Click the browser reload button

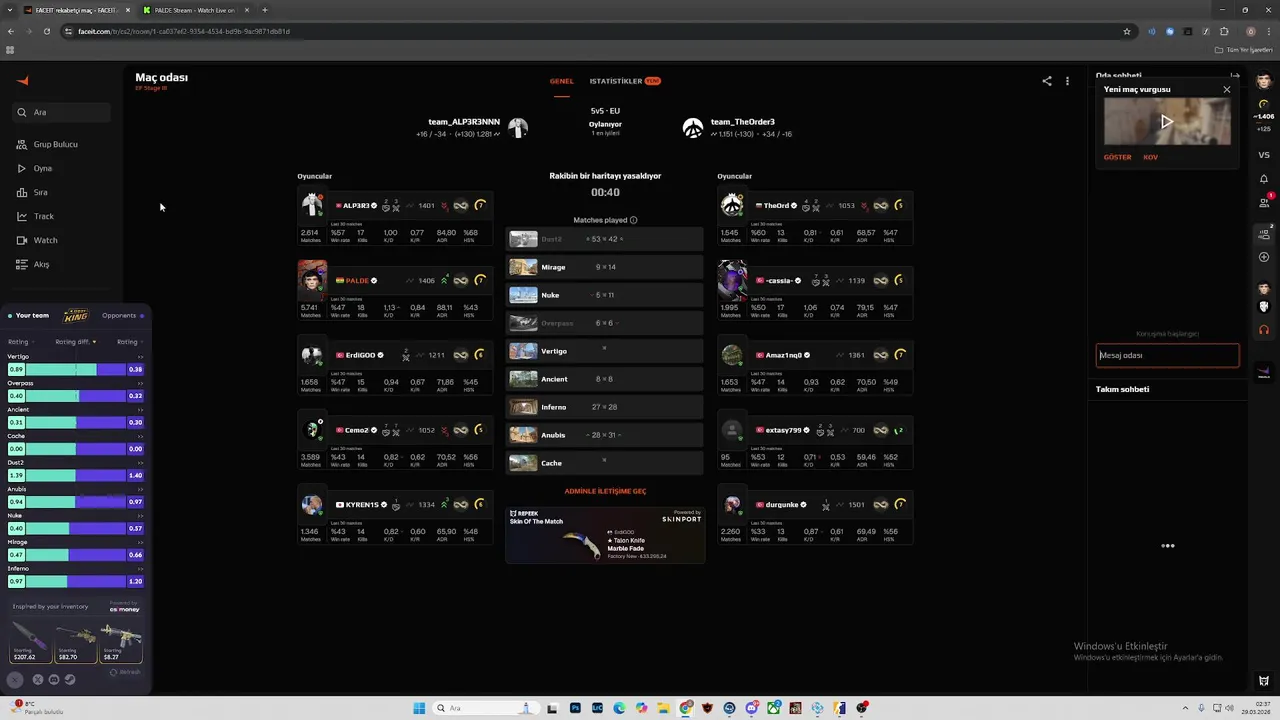pyautogui.click(x=46, y=31)
